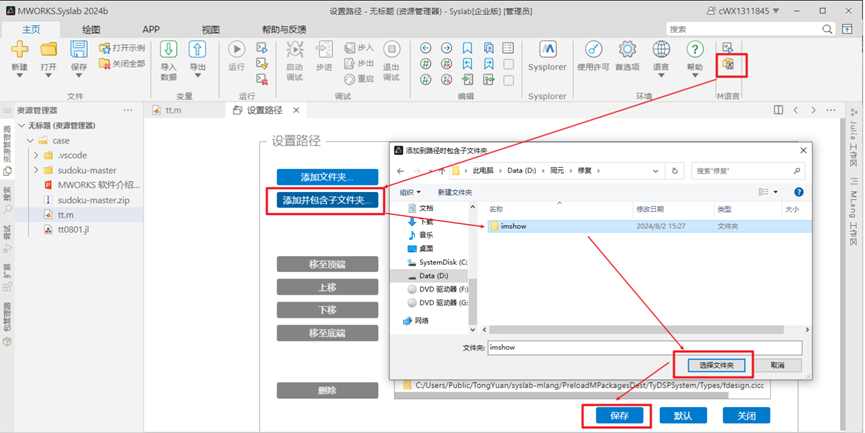The width and height of the screenshot is (865, 433).
Task: Switch to the 绘图 ribbon tab
Action: [91, 29]
